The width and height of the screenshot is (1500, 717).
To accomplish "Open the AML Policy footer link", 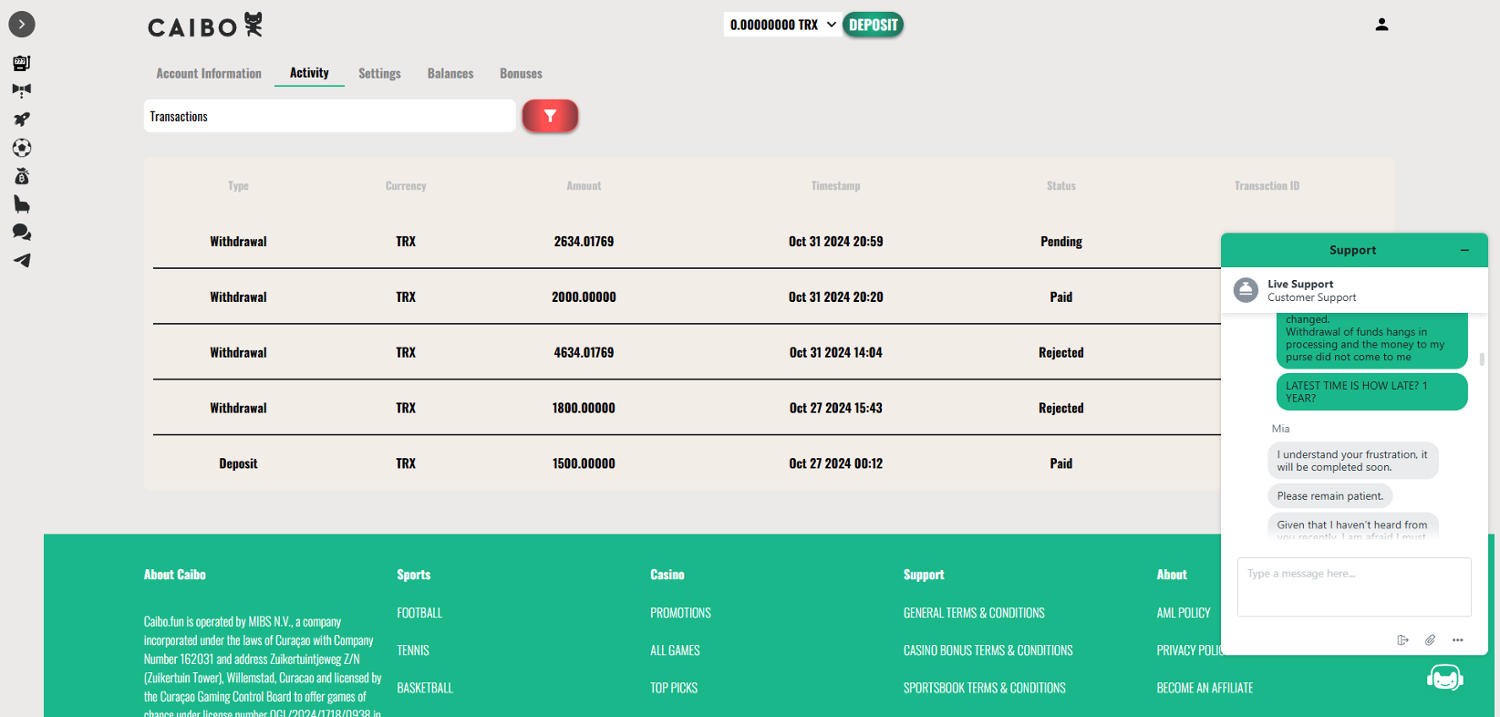I will pos(1183,612).
